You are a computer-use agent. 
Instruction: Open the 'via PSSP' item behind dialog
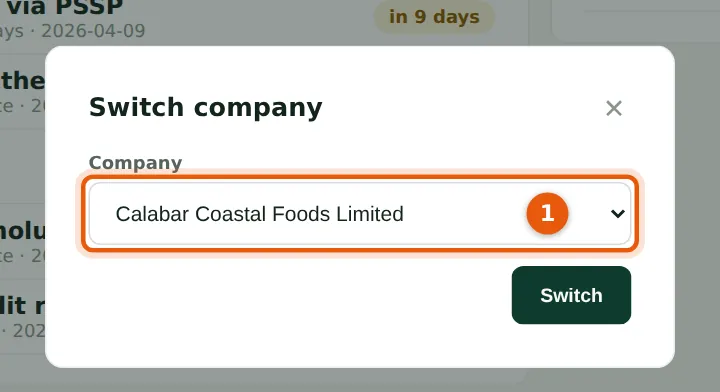tap(65, 6)
